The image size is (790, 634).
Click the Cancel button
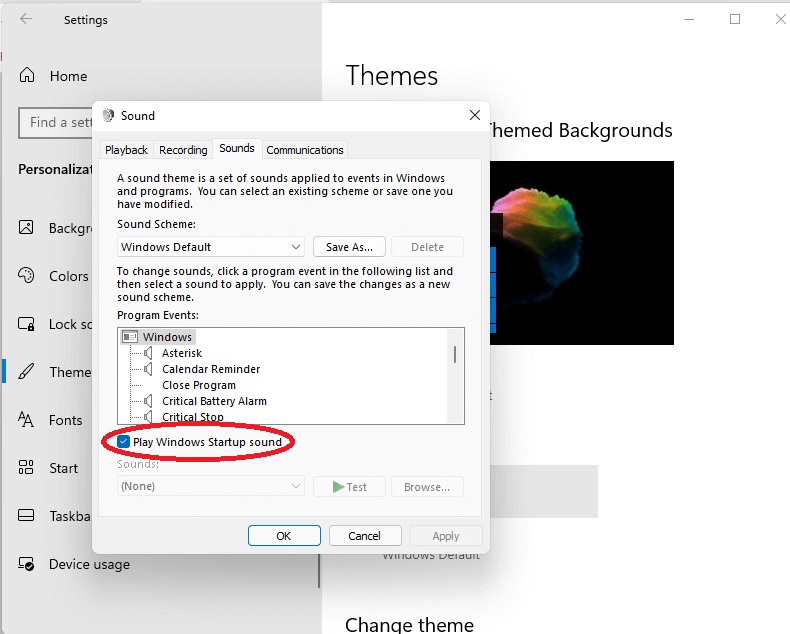(365, 536)
